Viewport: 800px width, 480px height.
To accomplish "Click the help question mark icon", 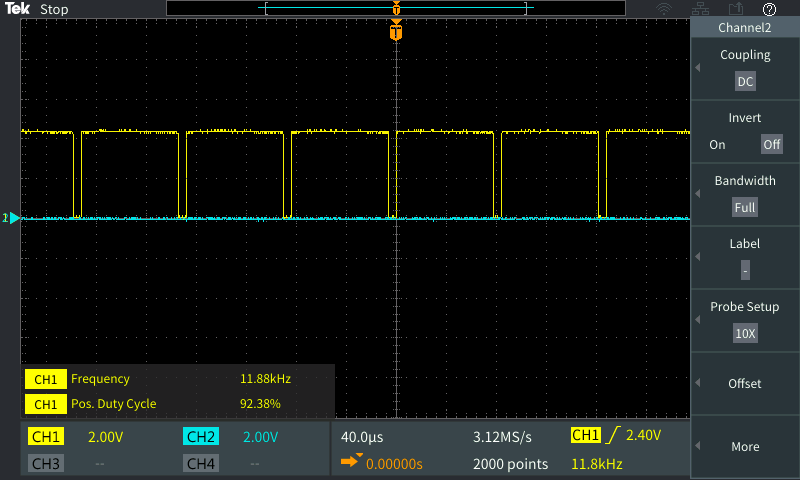I will (769, 9).
